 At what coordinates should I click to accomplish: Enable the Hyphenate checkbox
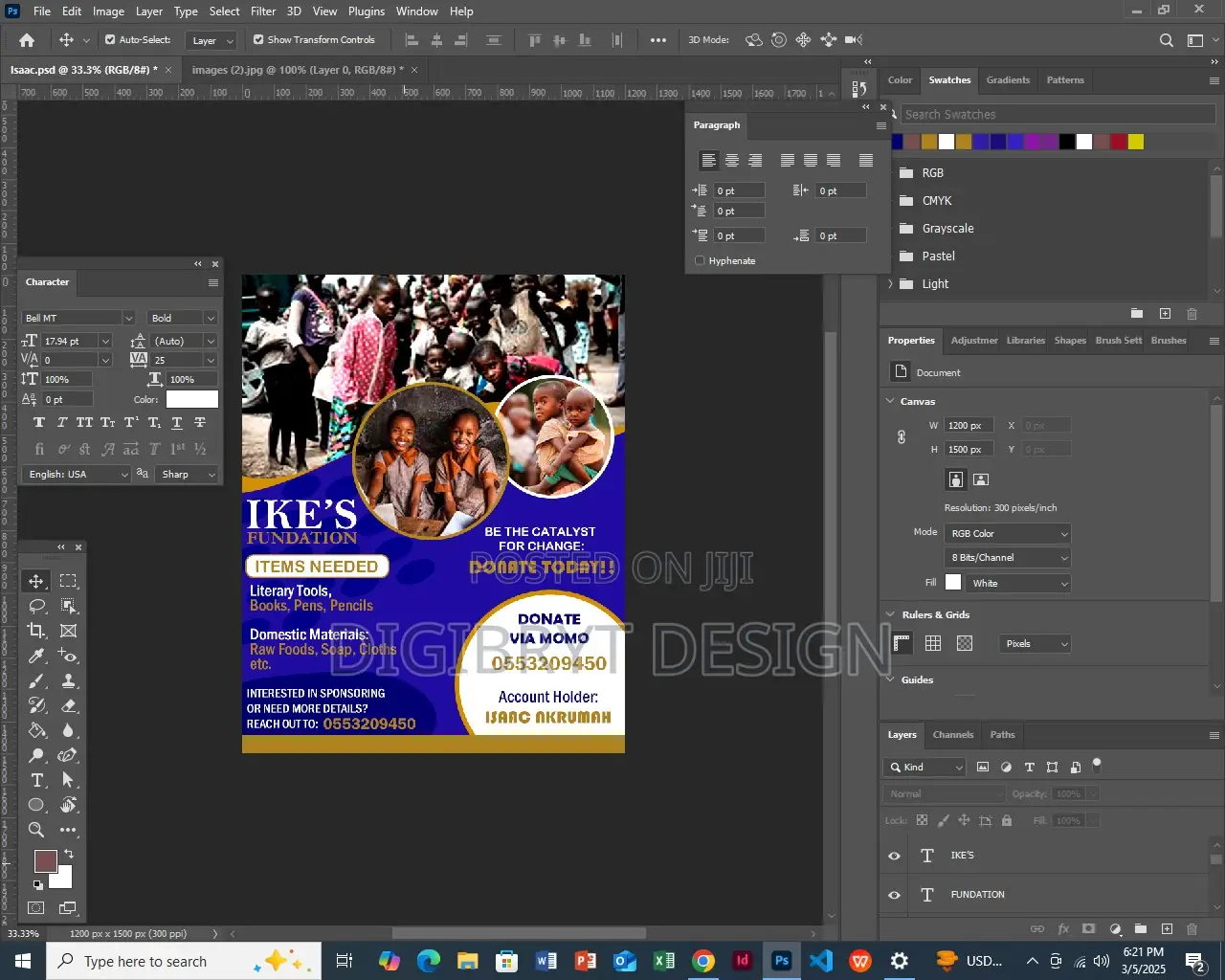[700, 260]
